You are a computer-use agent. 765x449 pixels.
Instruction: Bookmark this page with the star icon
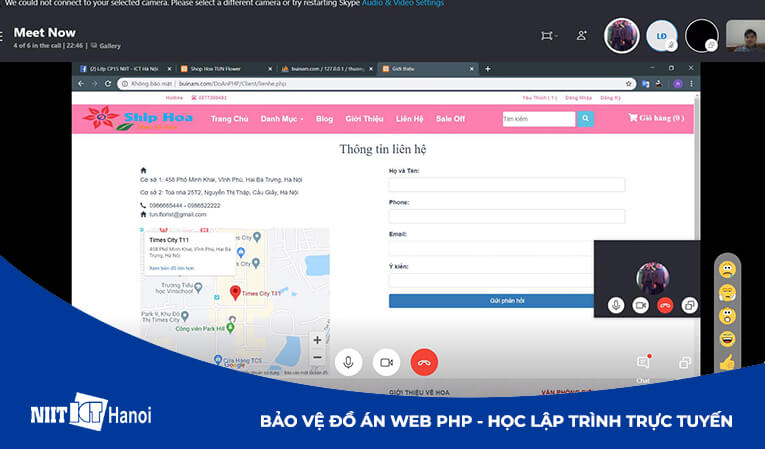[x=628, y=84]
